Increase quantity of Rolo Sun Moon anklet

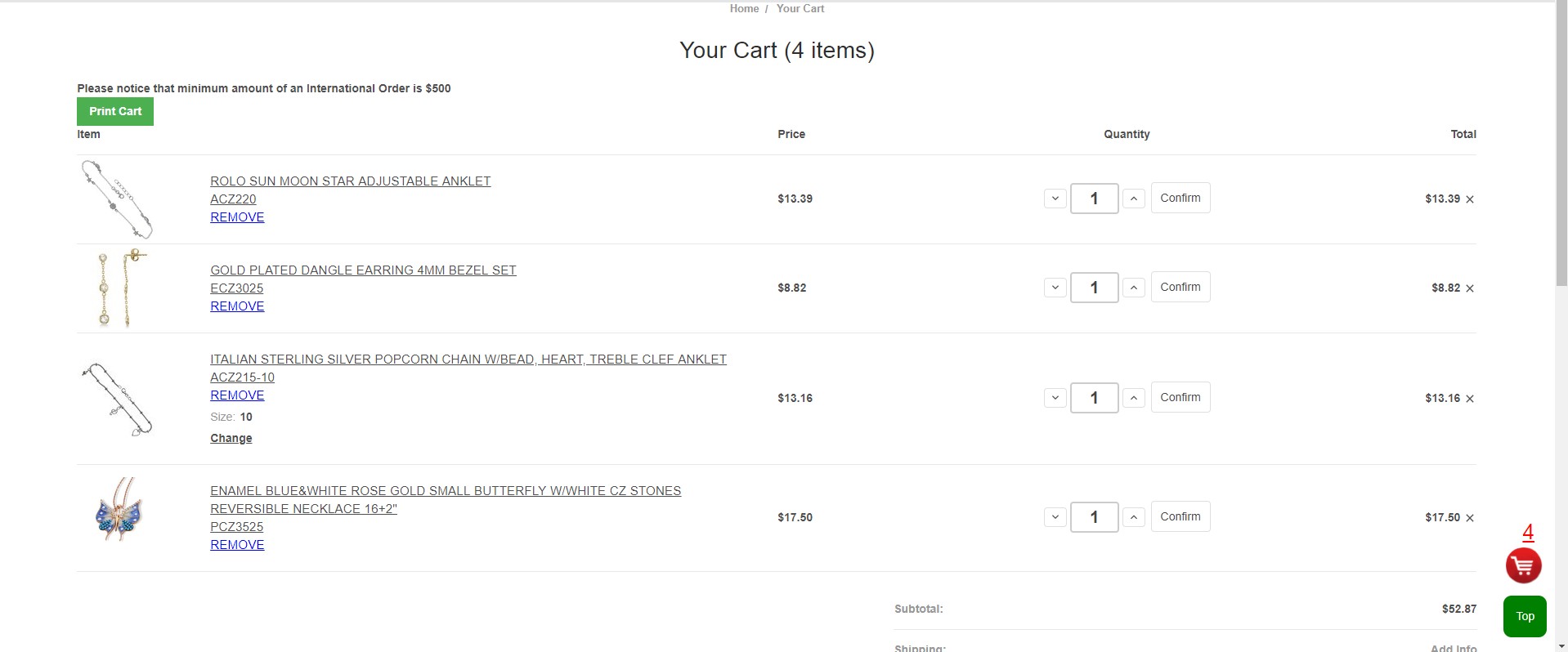click(x=1133, y=199)
